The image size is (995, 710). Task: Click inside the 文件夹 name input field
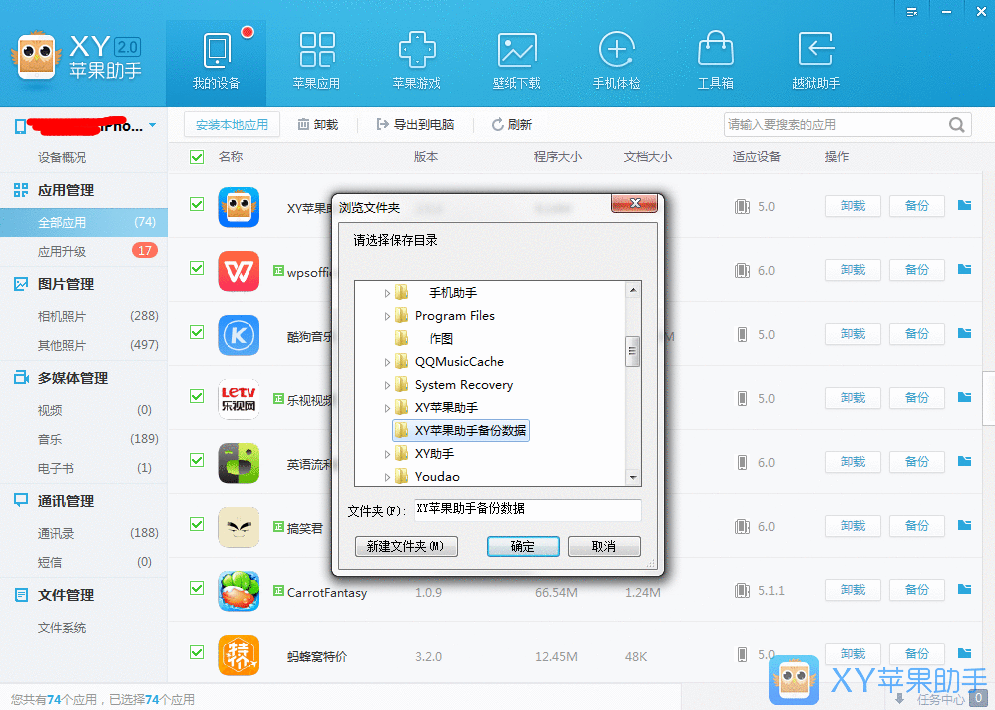pos(527,510)
